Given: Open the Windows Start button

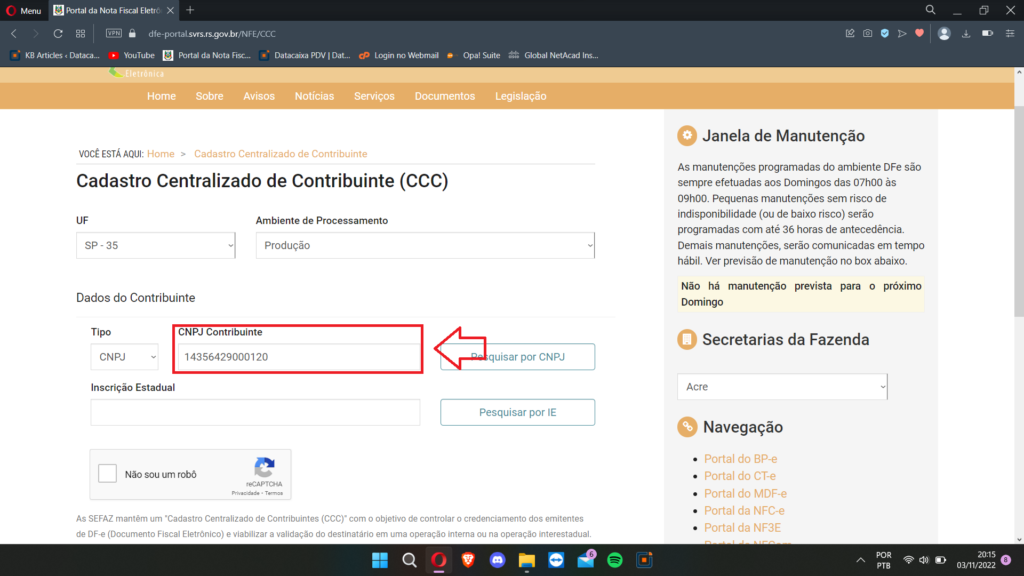Looking at the screenshot, I should point(379,560).
